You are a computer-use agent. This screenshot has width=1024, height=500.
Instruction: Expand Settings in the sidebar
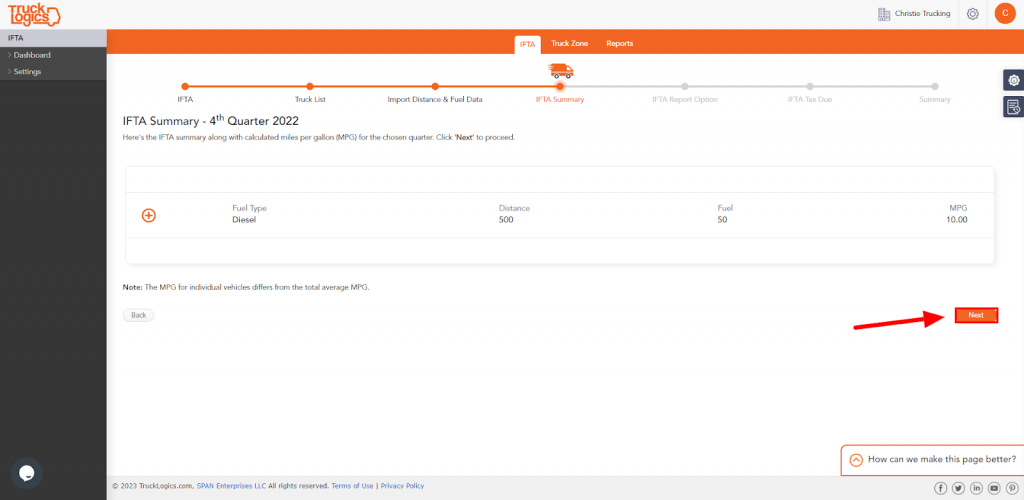coord(27,72)
